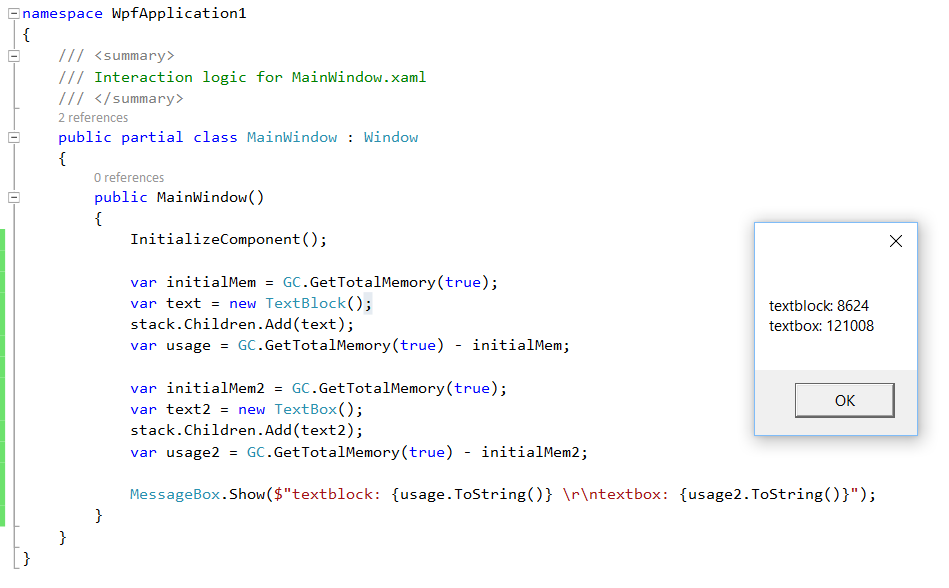This screenshot has height=588, width=949.
Task: Collapse the namespace WpfApplication1 block
Action: (x=14, y=13)
